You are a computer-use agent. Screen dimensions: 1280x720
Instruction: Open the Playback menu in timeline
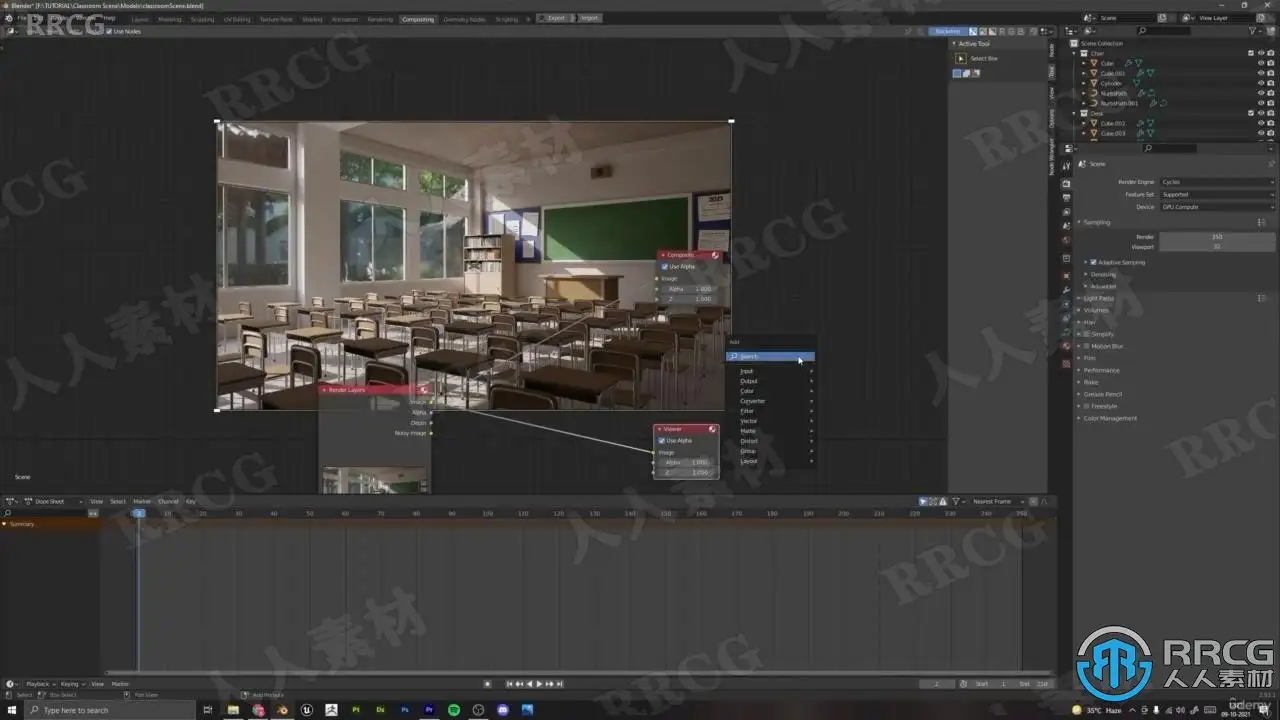(39, 684)
